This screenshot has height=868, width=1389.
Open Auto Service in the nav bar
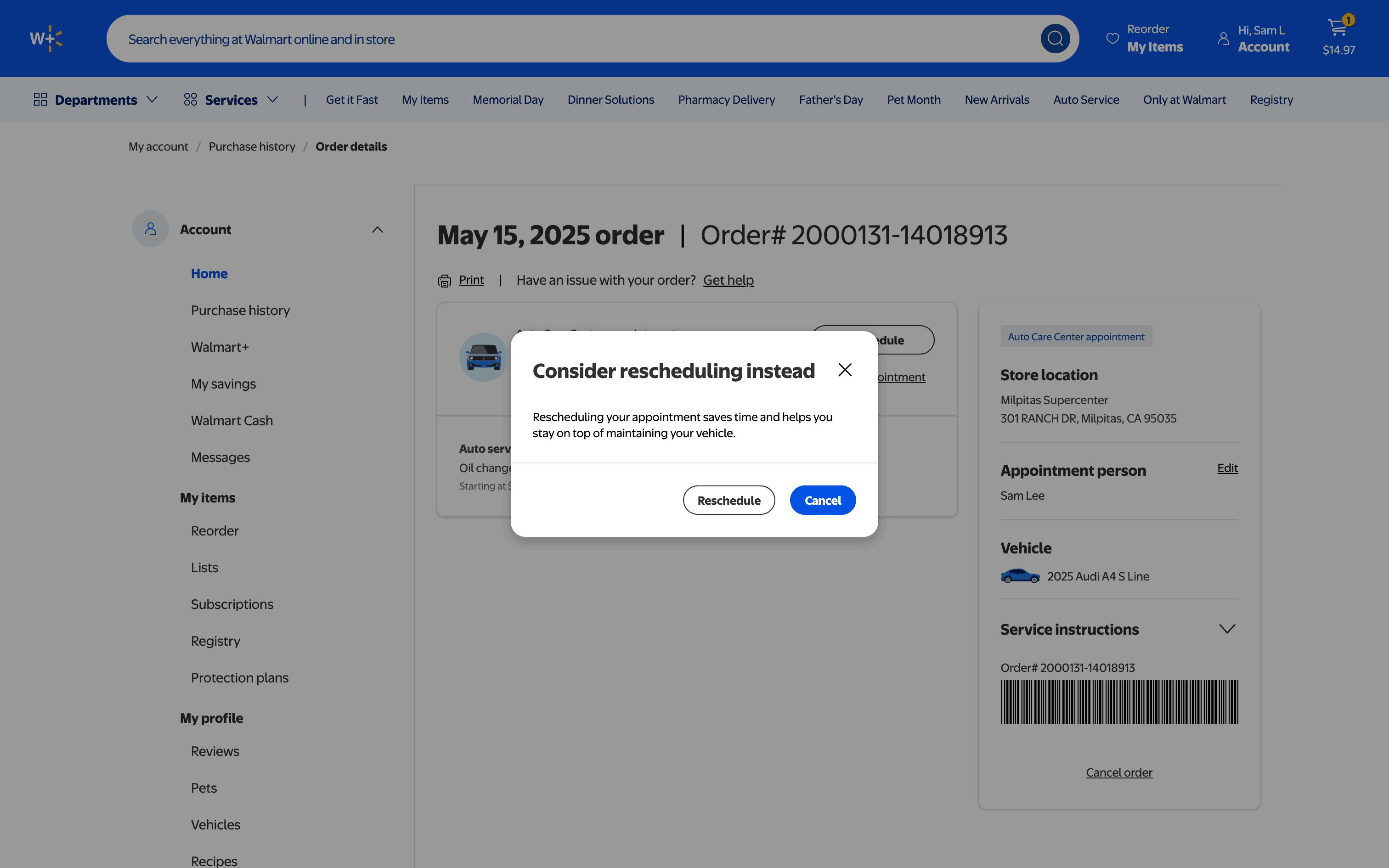pyautogui.click(x=1086, y=100)
